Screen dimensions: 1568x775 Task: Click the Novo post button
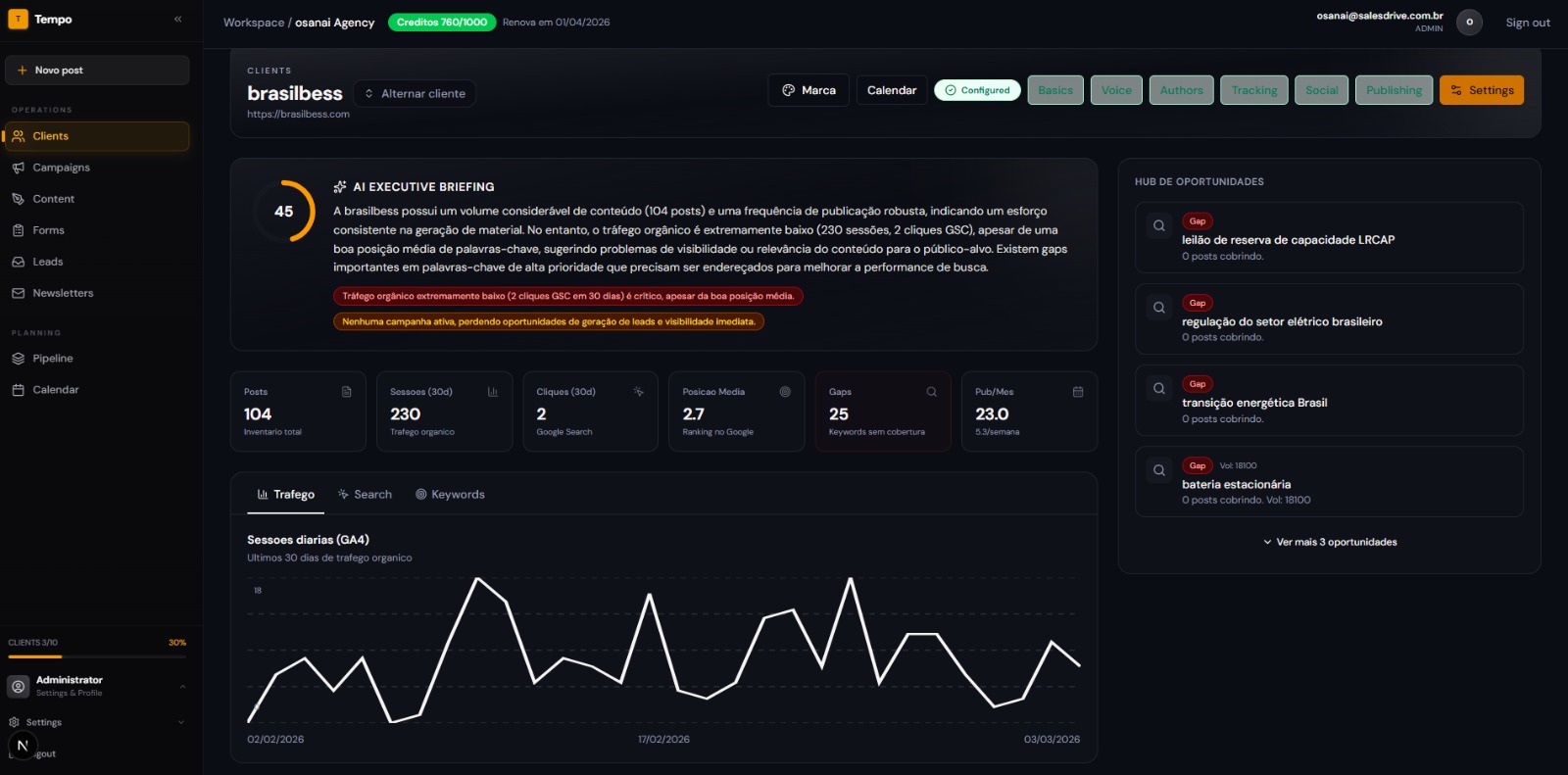tap(97, 71)
